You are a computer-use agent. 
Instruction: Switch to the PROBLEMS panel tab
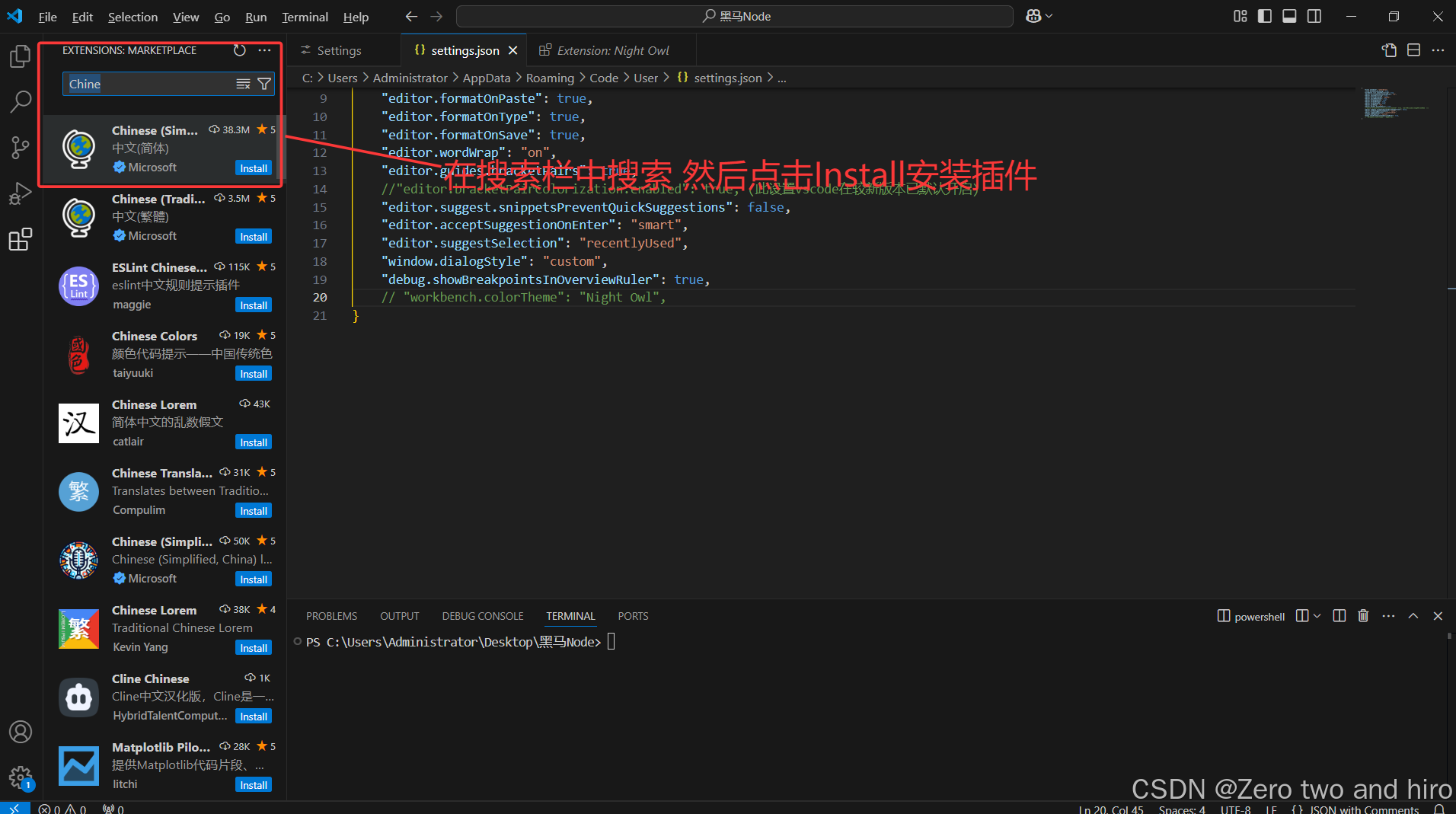click(331, 616)
